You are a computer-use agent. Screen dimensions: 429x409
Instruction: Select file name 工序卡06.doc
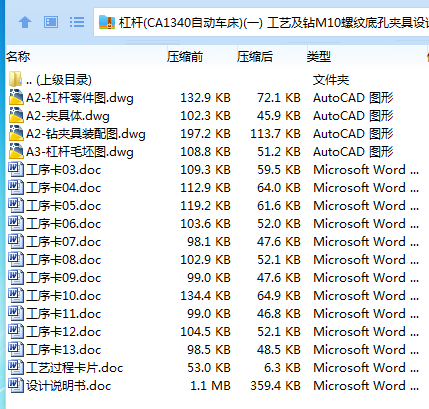(x=63, y=224)
